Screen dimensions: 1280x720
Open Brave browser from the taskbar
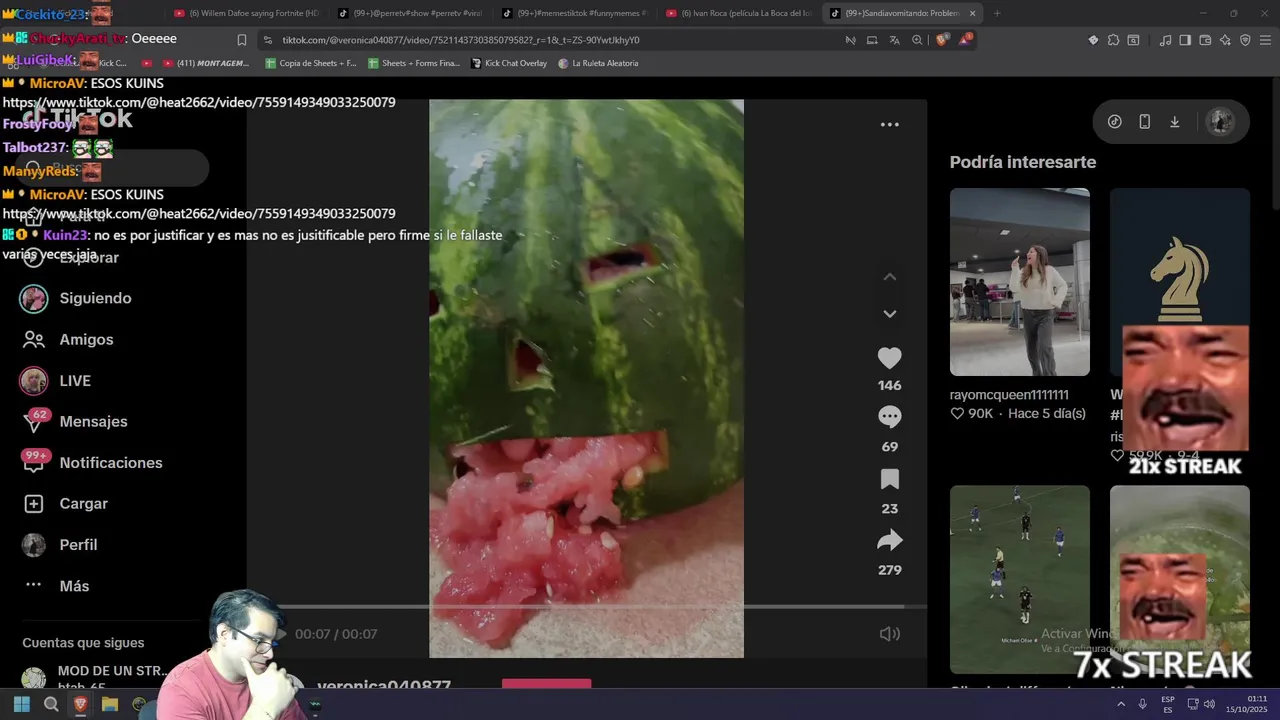coord(81,704)
